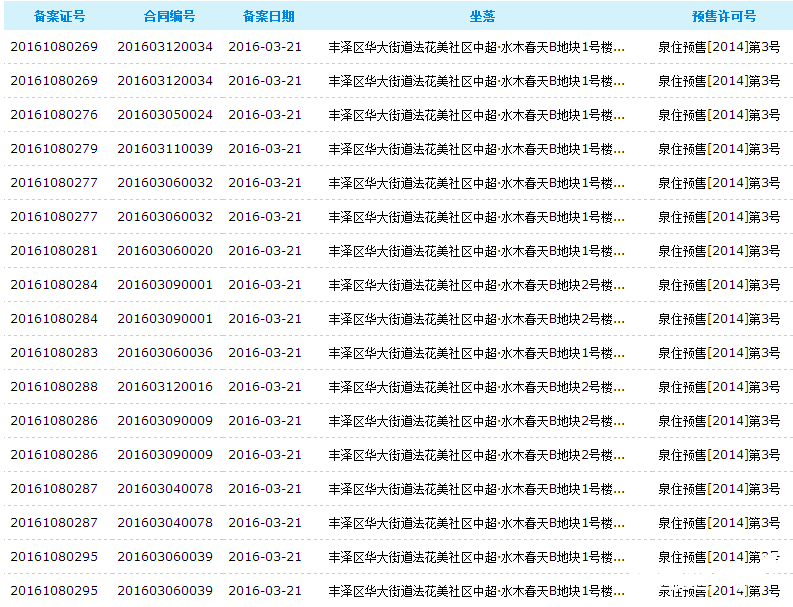Select contract number 201603060020
Image resolution: width=793 pixels, height=607 pixels.
(165, 251)
